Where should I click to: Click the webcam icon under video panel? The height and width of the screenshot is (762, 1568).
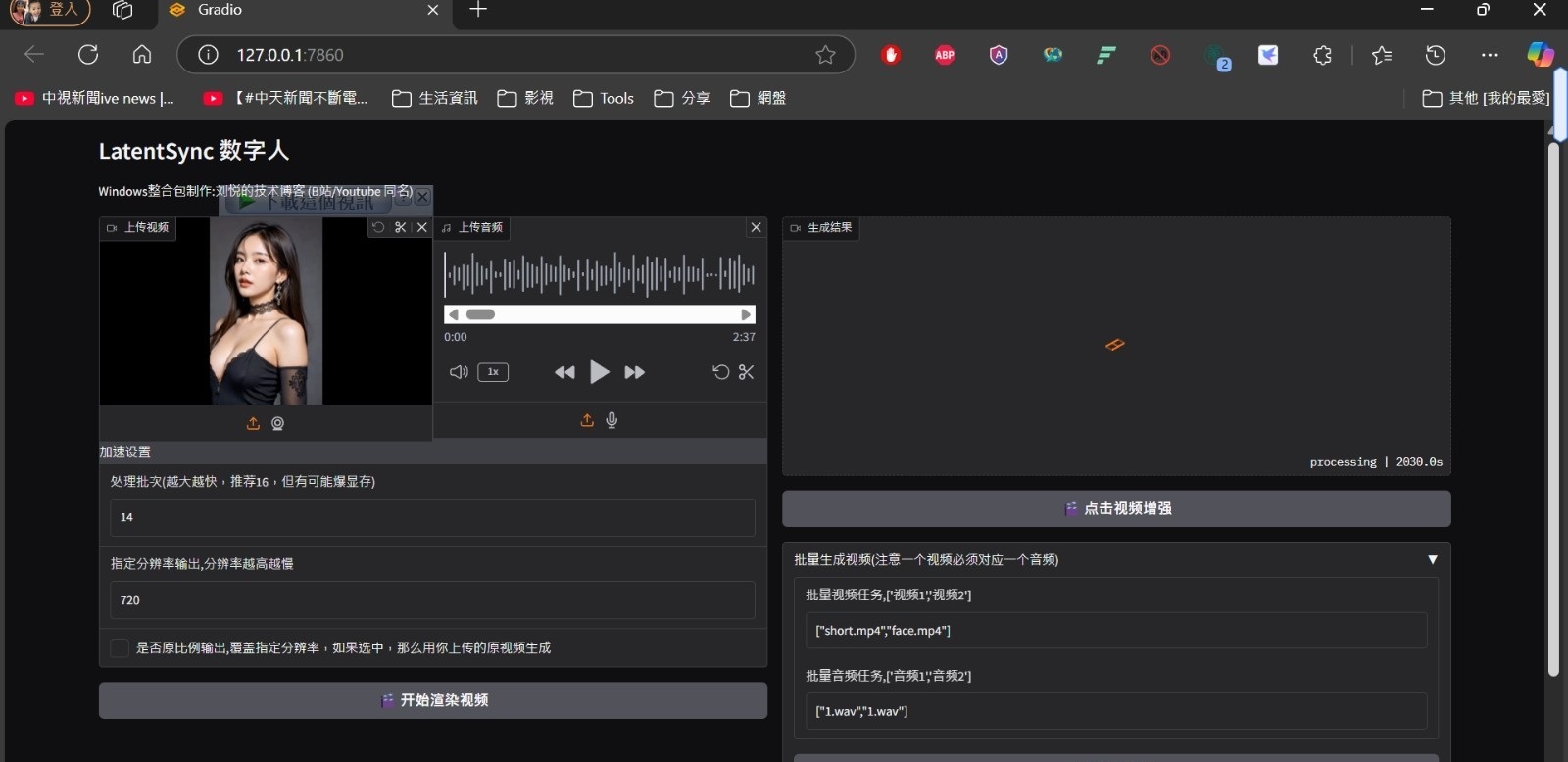tap(277, 423)
